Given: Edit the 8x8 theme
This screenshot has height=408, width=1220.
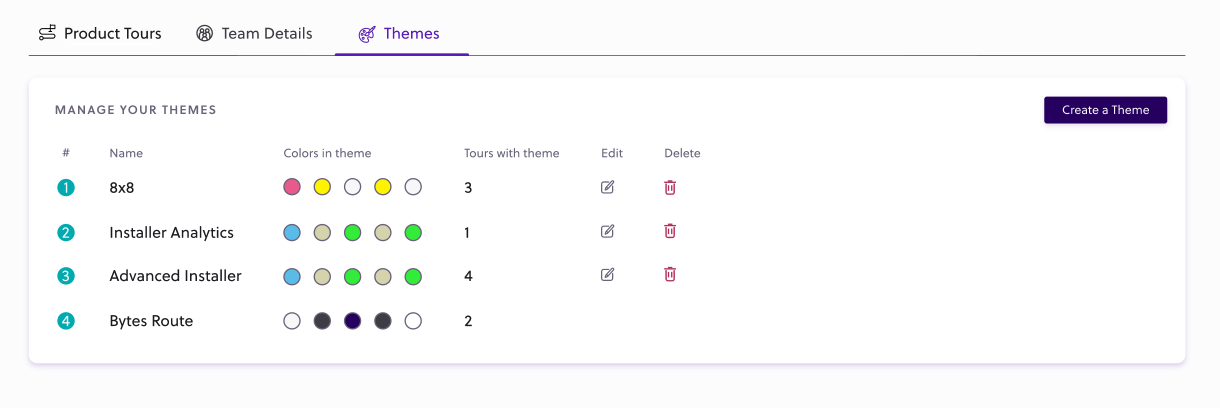Looking at the screenshot, I should (x=608, y=187).
